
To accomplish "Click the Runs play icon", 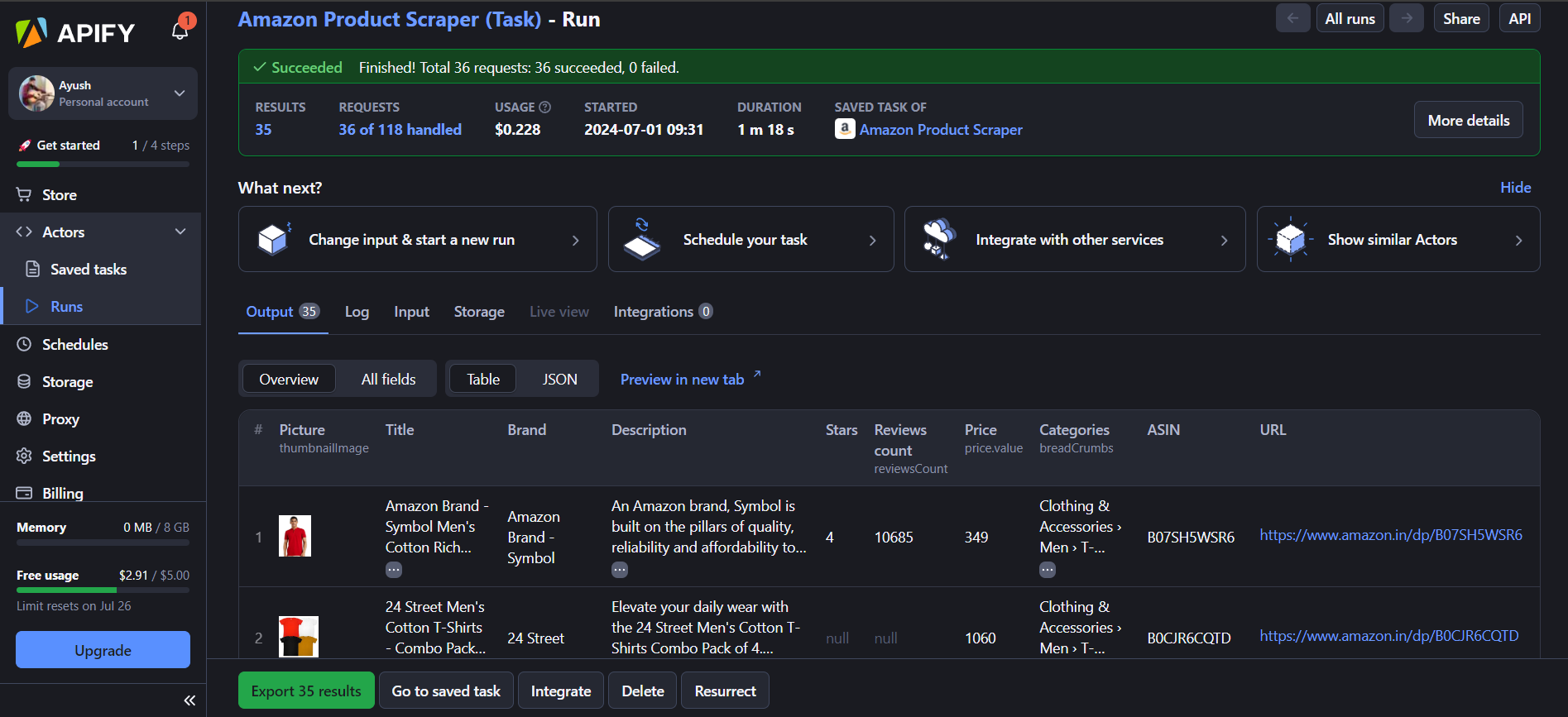I will pyautogui.click(x=32, y=306).
